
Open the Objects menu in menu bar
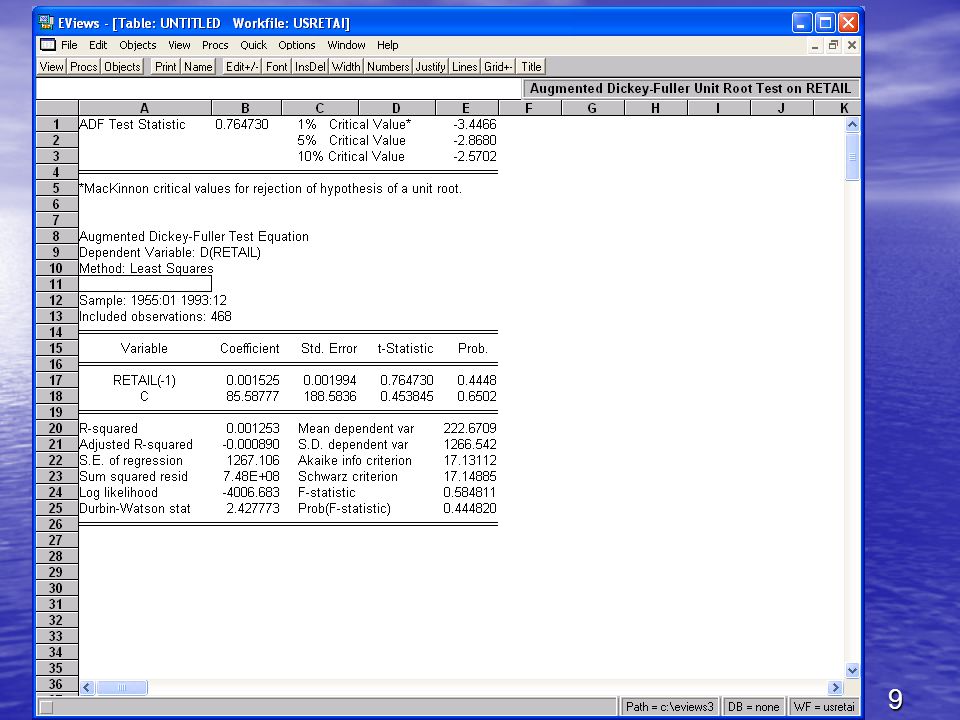[x=138, y=45]
